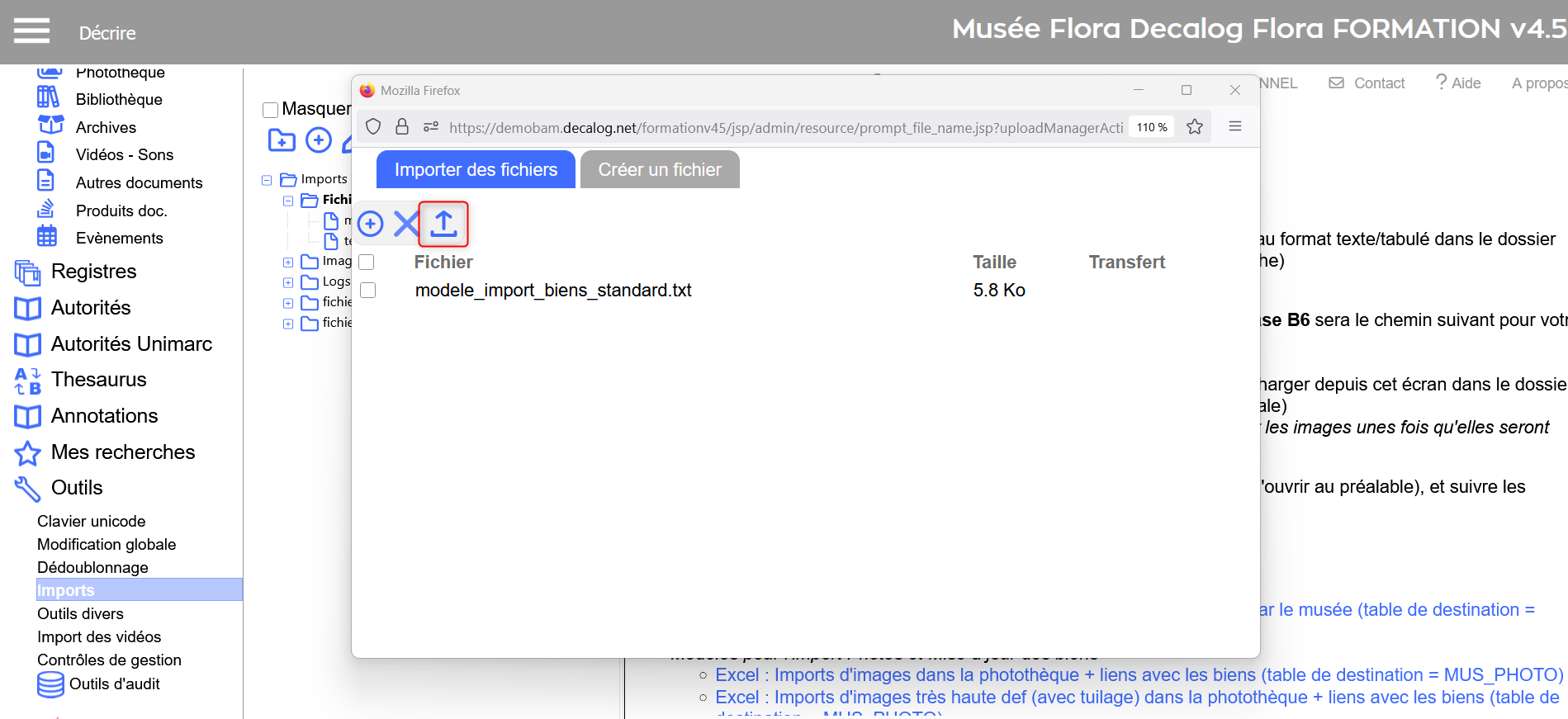Click the add file plus icon in popup
Screen dimensions: 1568x719
point(371,224)
